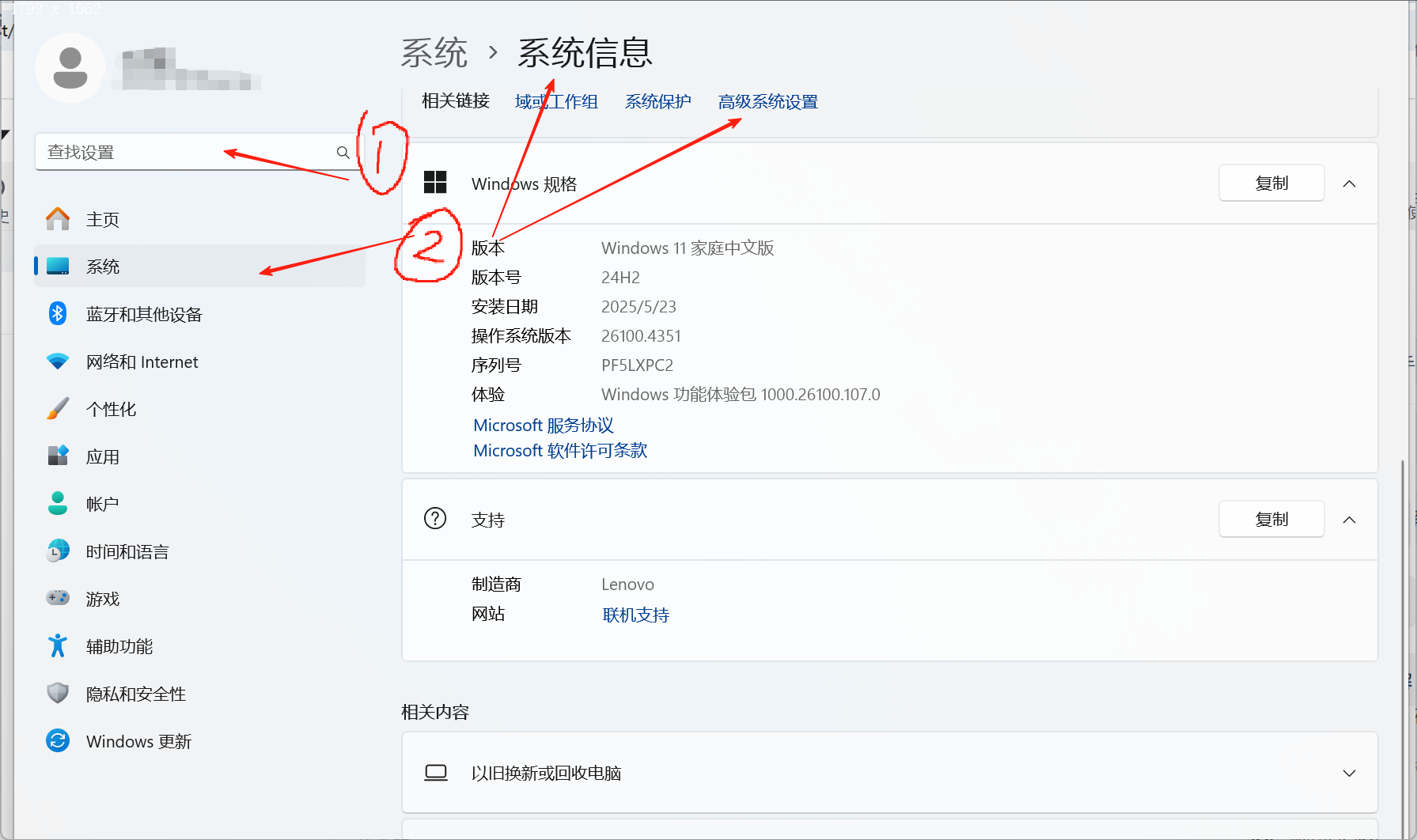1417x840 pixels.
Task: Click the version value 24H2
Action: 620,278
